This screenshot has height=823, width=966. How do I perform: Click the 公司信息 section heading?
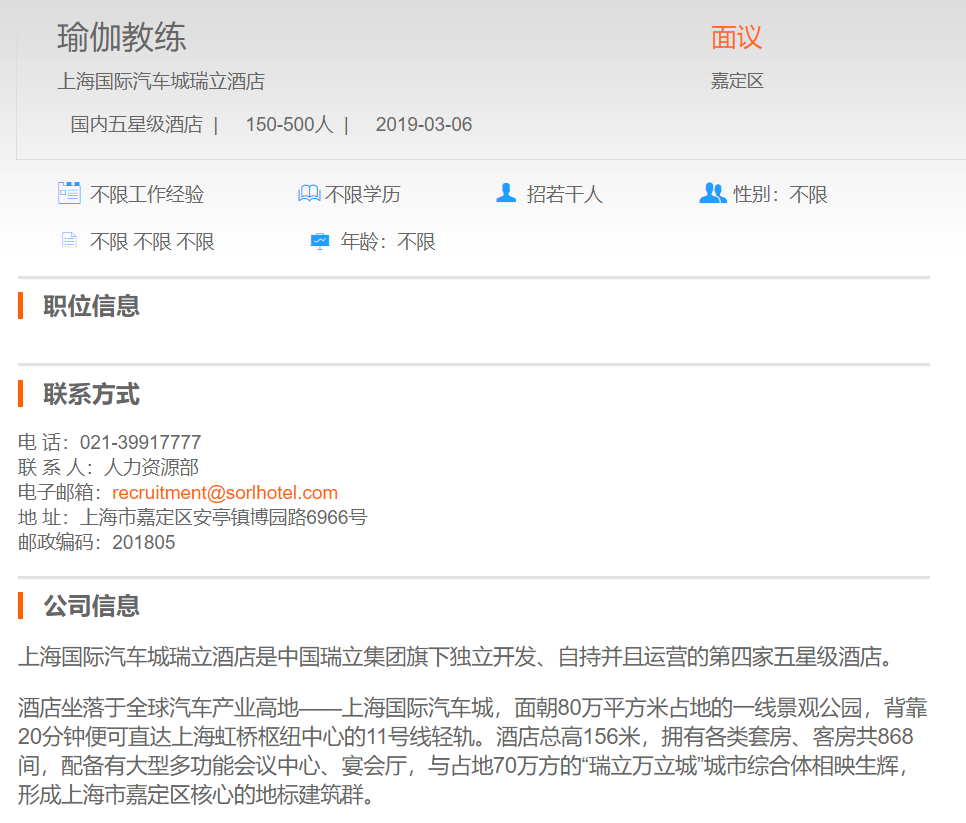point(91,606)
